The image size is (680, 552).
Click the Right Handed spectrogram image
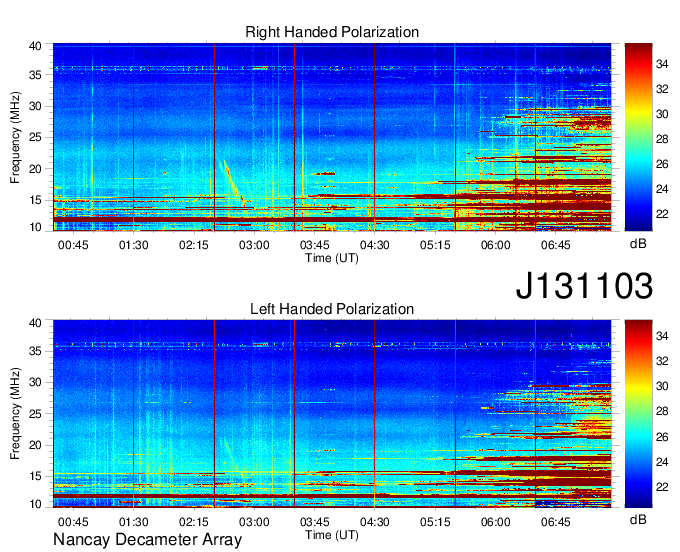[332, 137]
